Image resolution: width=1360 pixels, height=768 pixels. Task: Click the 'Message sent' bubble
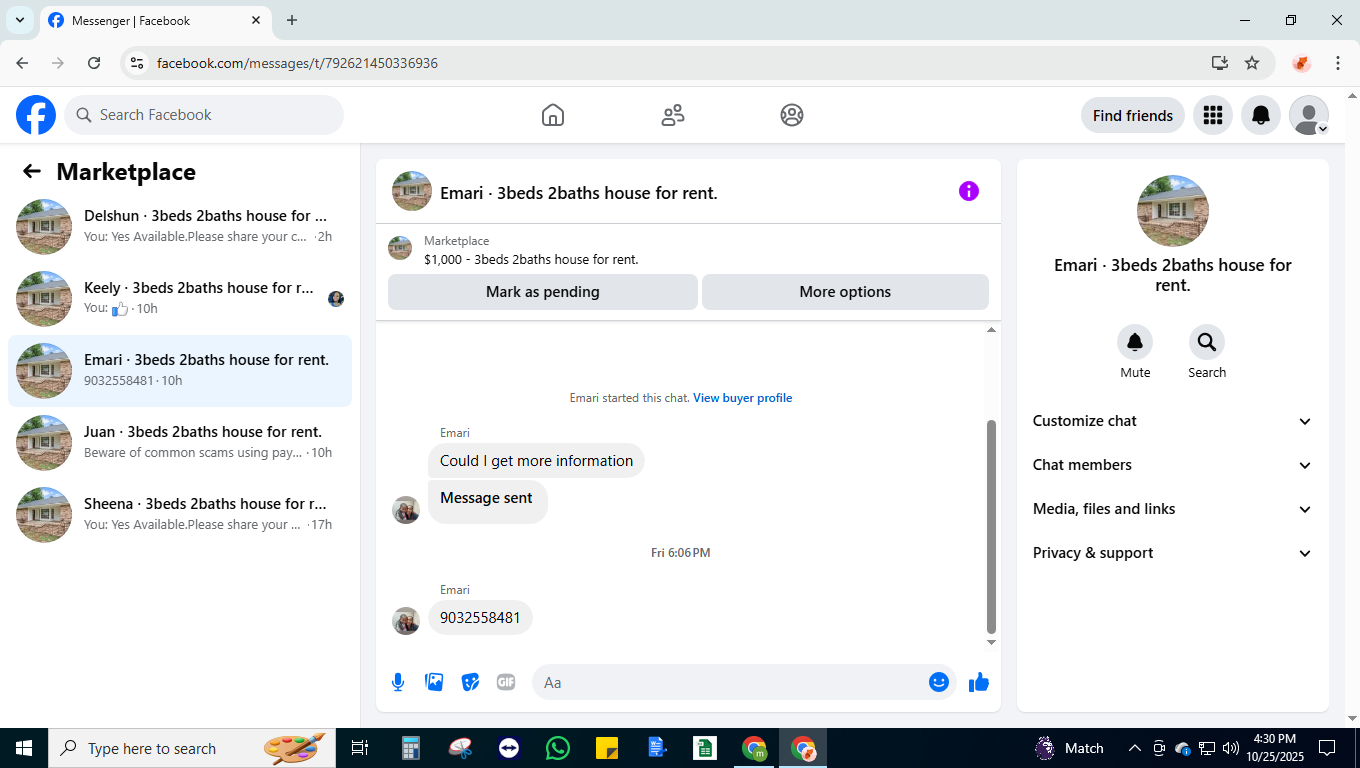pyautogui.click(x=487, y=500)
